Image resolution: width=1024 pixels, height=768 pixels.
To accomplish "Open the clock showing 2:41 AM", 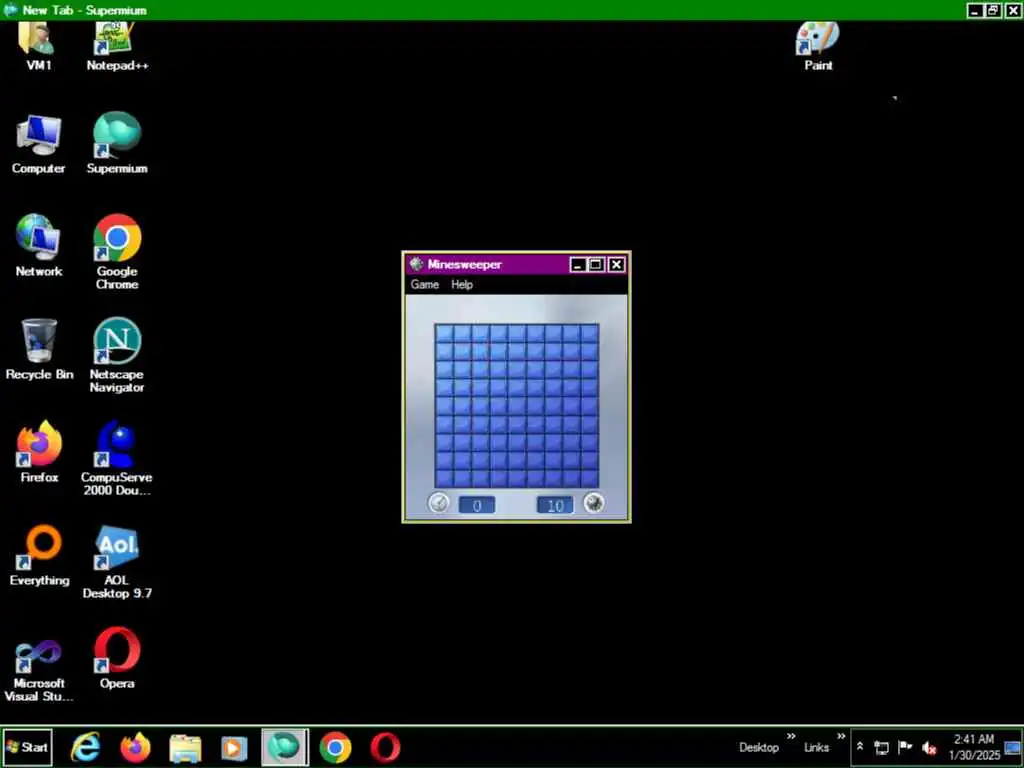I will 974,747.
